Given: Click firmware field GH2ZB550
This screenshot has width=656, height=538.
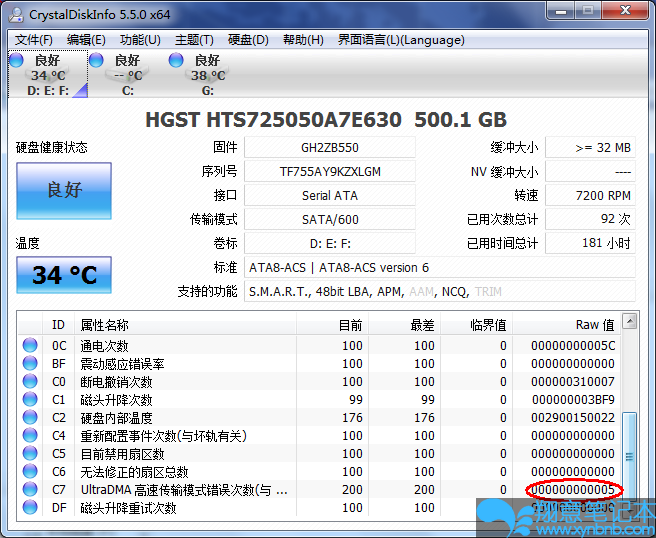Looking at the screenshot, I should (x=330, y=147).
